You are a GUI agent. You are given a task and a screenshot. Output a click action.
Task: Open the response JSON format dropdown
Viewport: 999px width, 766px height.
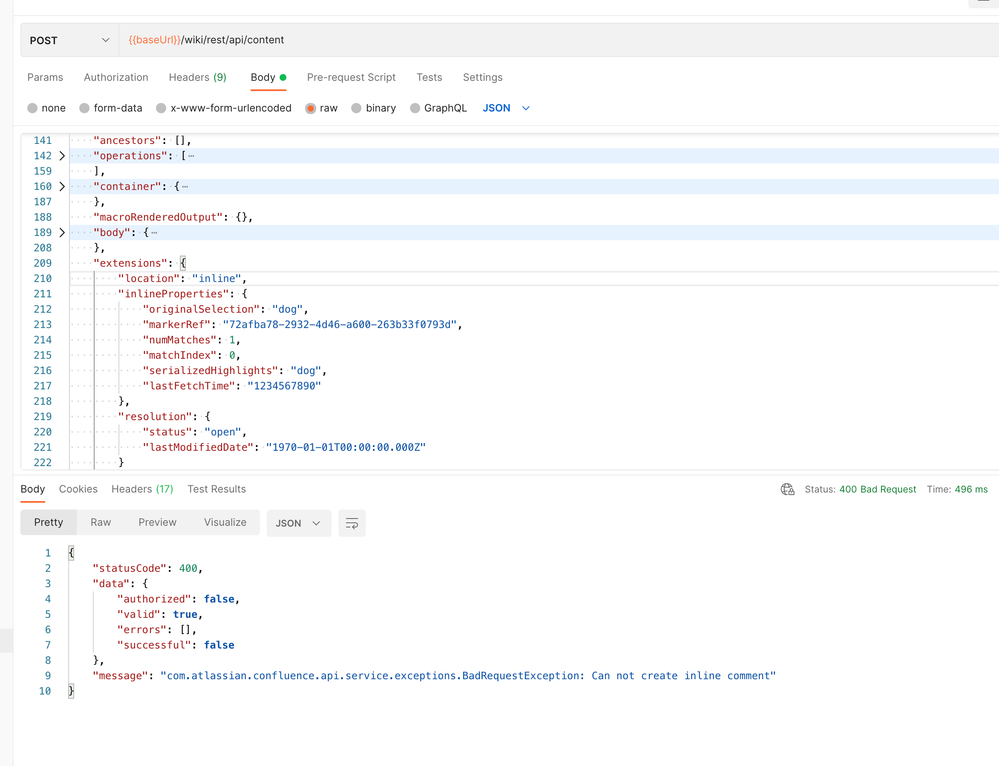click(x=299, y=523)
